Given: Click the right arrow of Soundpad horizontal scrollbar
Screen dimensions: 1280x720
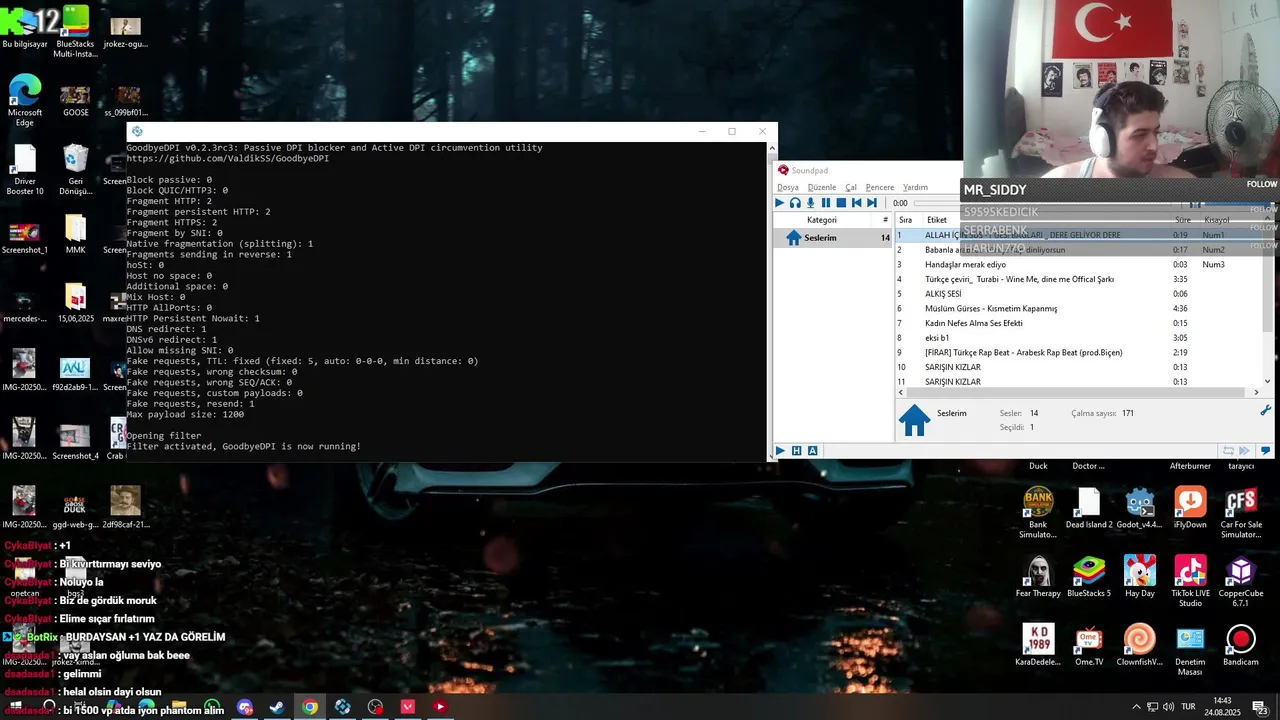Looking at the screenshot, I should (x=1257, y=393).
